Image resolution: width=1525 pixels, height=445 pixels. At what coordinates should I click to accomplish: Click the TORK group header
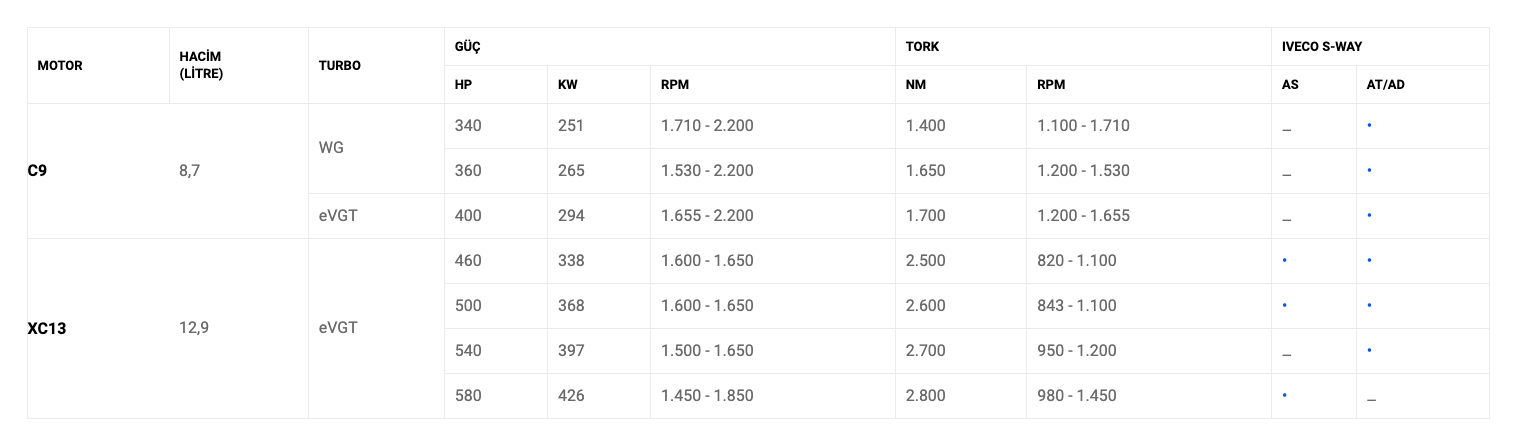click(922, 47)
